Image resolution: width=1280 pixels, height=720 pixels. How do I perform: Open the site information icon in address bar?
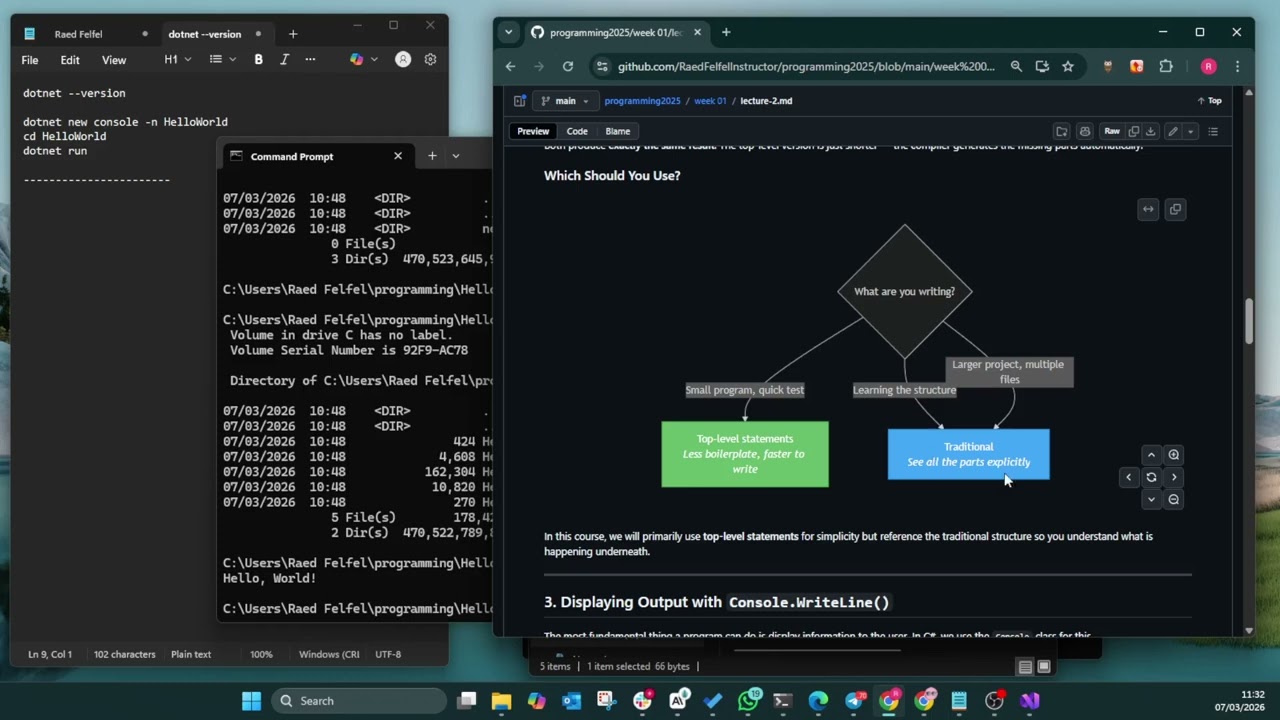point(601,67)
